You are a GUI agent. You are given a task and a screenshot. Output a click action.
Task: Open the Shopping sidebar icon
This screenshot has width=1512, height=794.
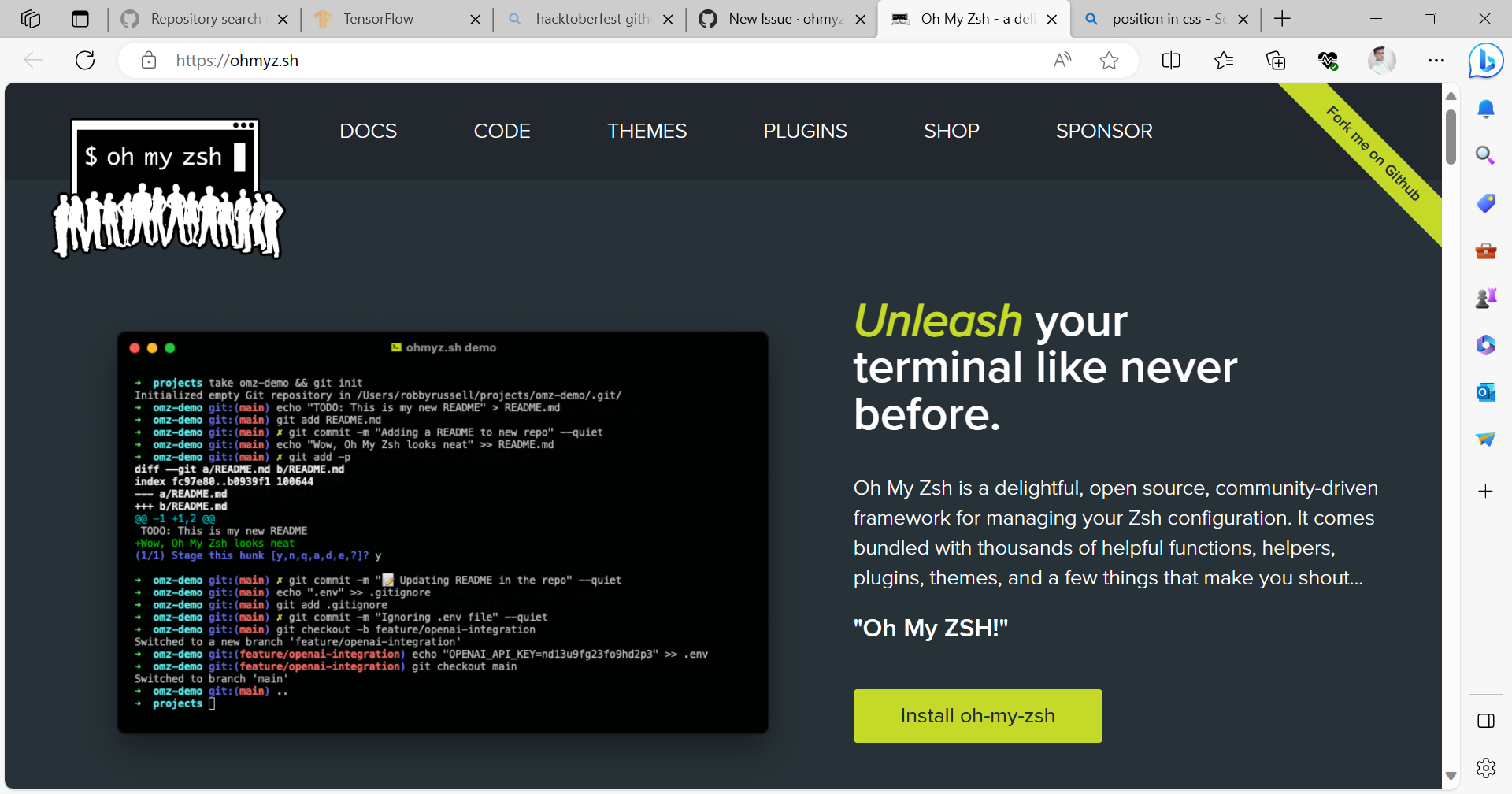click(x=1486, y=202)
